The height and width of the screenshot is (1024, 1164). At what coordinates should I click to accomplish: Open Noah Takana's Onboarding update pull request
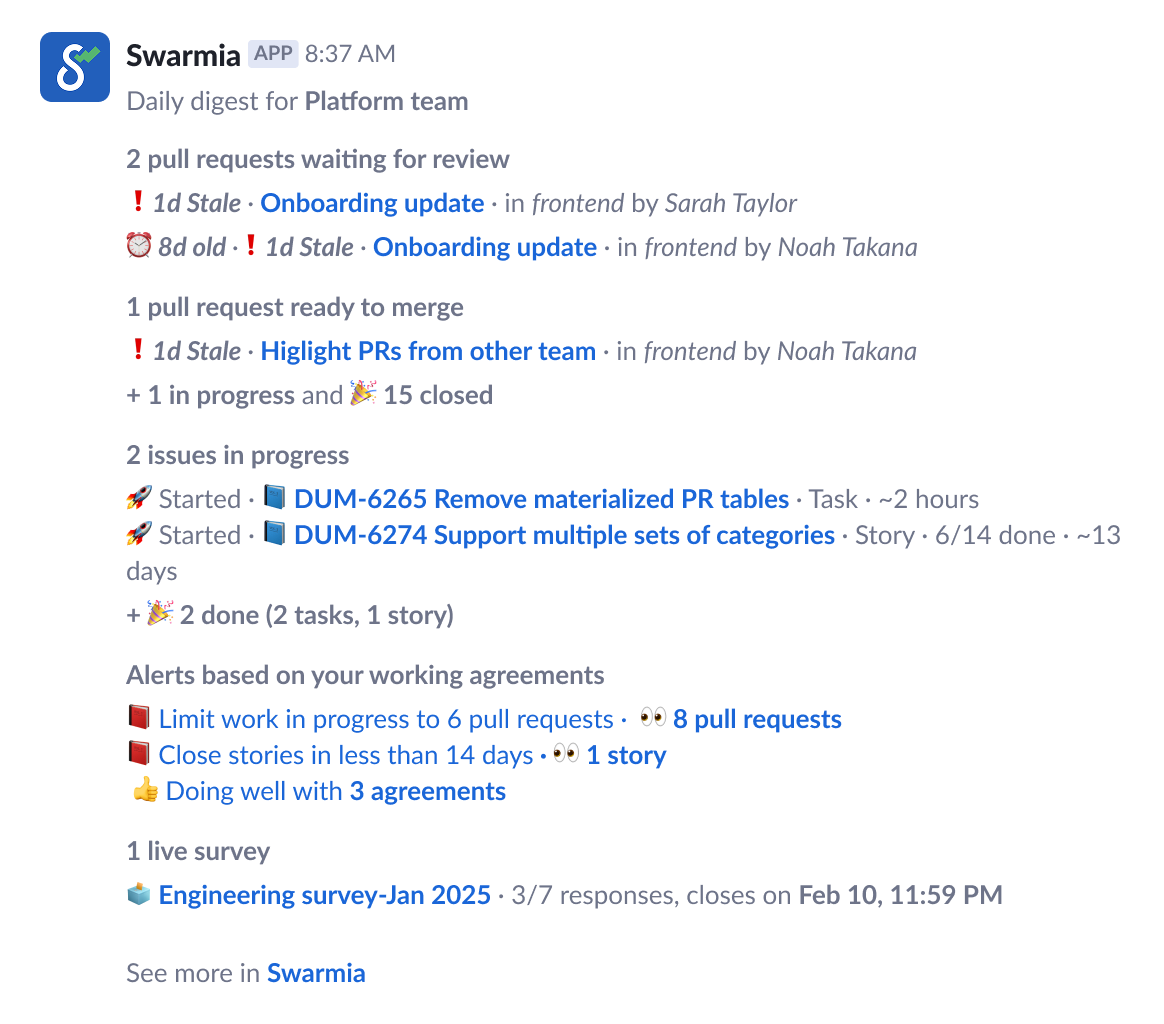click(x=485, y=247)
